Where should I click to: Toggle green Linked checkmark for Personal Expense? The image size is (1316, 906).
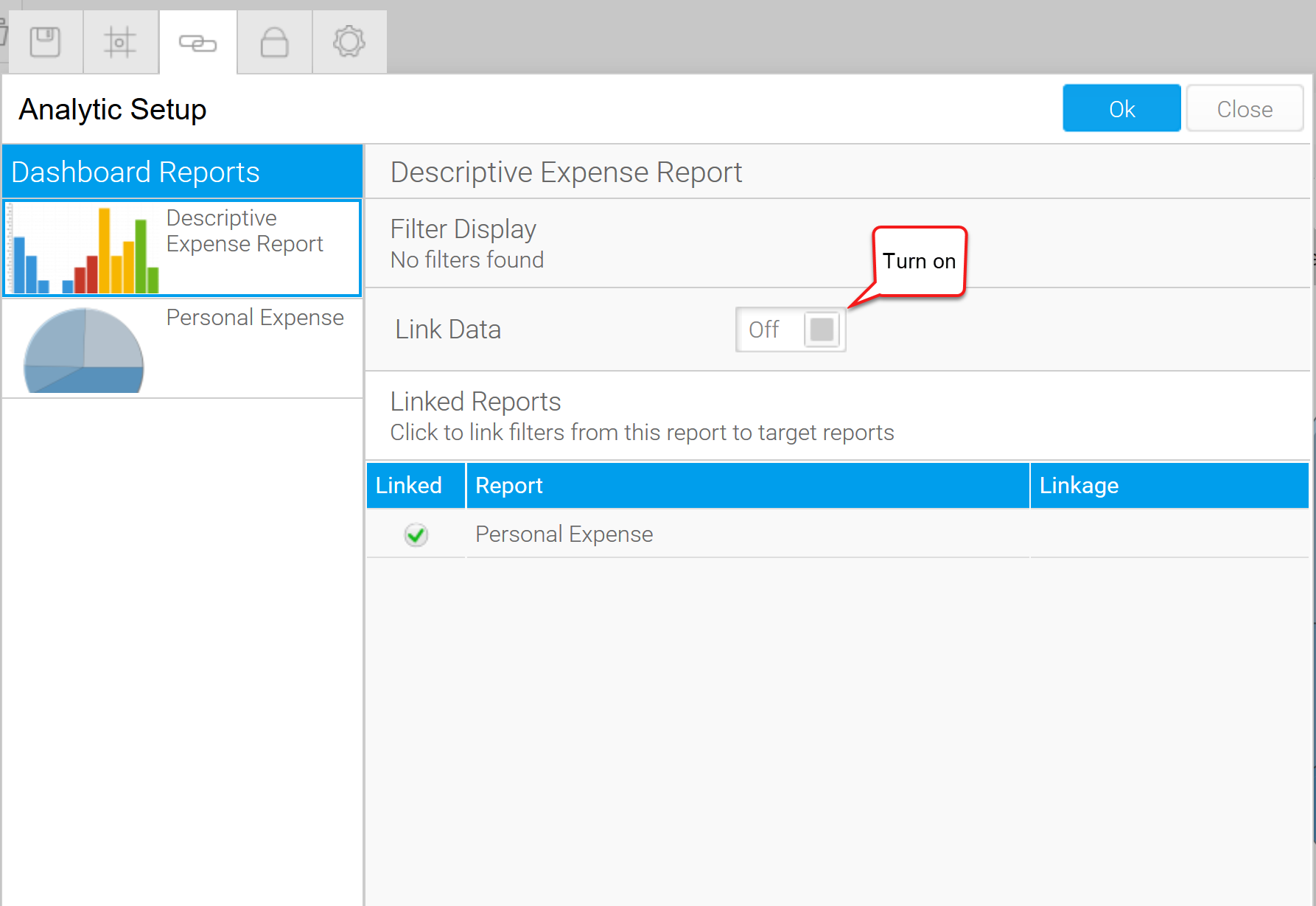tap(416, 534)
